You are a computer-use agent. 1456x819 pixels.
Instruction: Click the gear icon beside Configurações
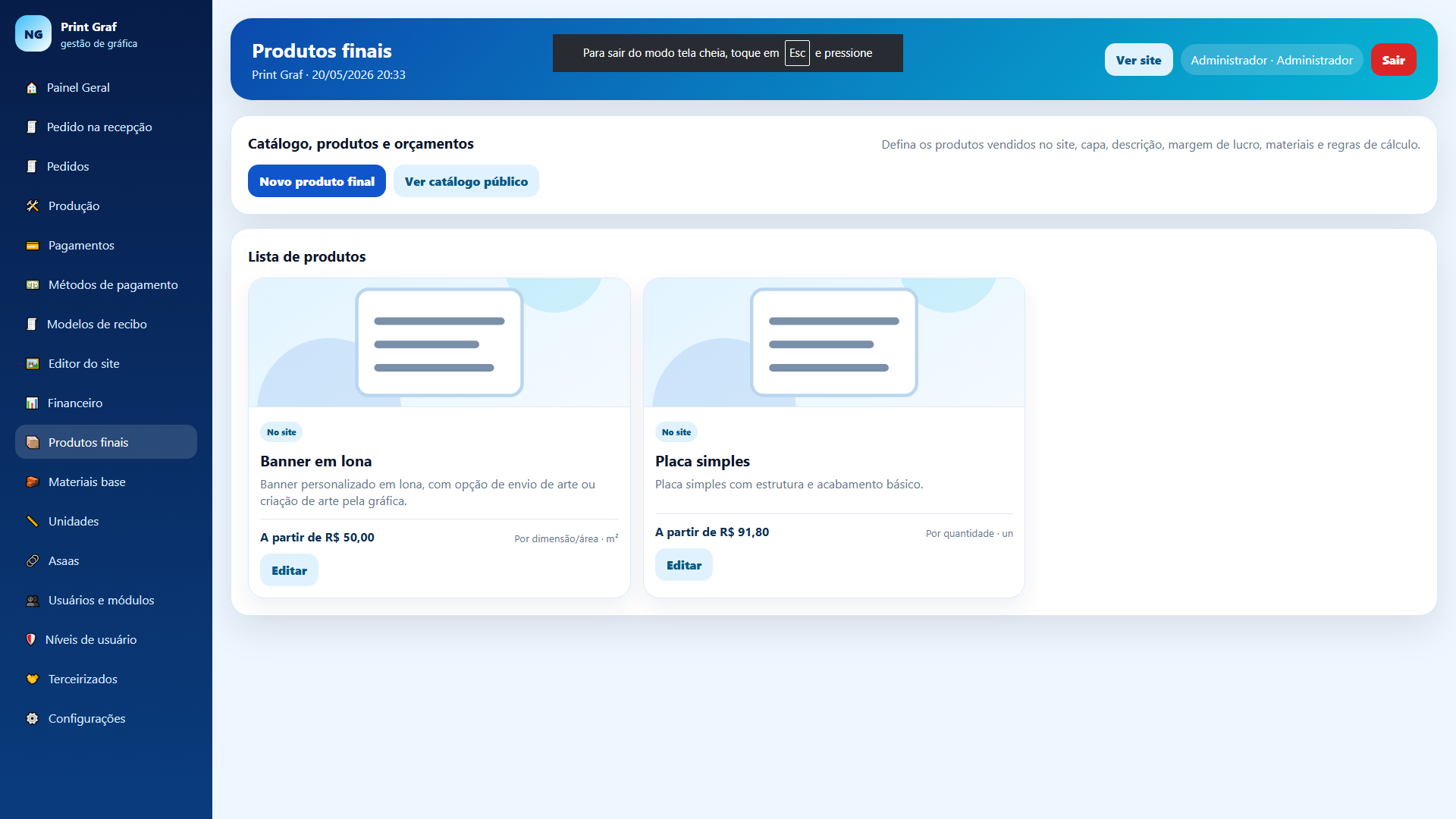point(33,719)
